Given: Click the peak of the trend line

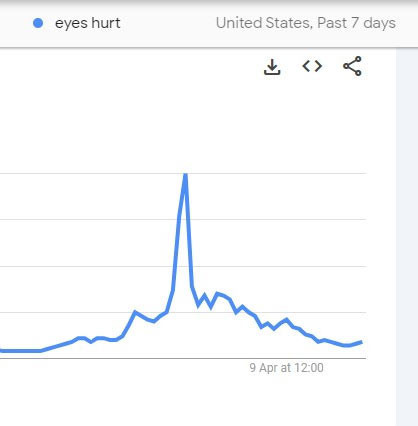Looking at the screenshot, I should [185, 175].
